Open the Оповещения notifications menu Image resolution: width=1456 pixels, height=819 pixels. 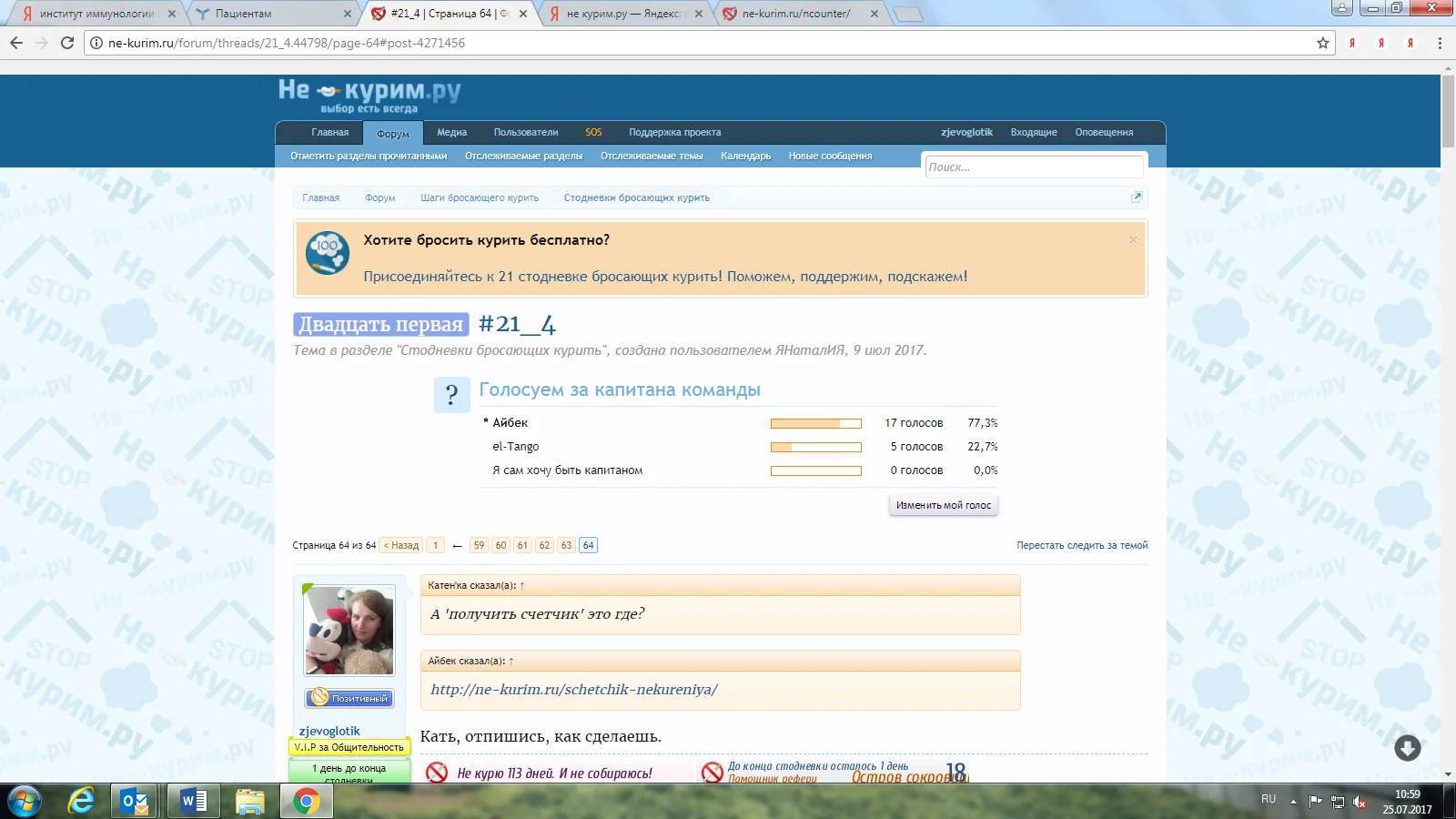pyautogui.click(x=1104, y=133)
